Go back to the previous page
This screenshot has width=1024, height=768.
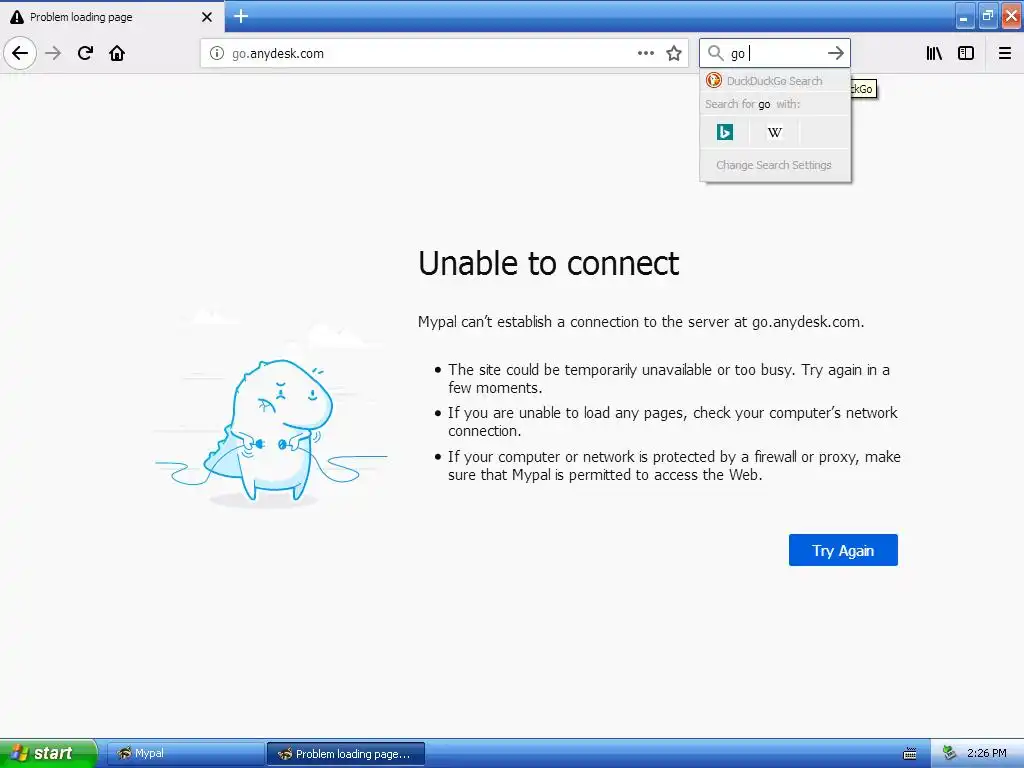coord(20,53)
